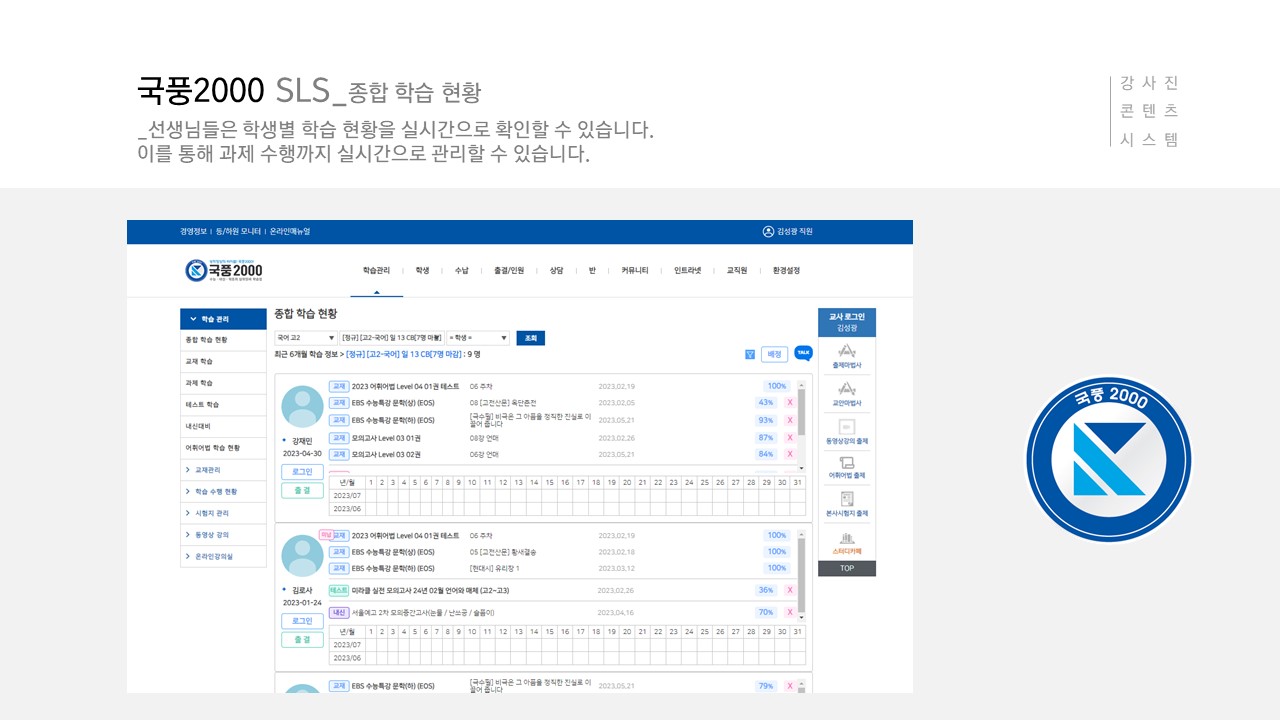Click the filter funnel icon beside 배정
Viewport: 1280px width, 720px height.
750,354
